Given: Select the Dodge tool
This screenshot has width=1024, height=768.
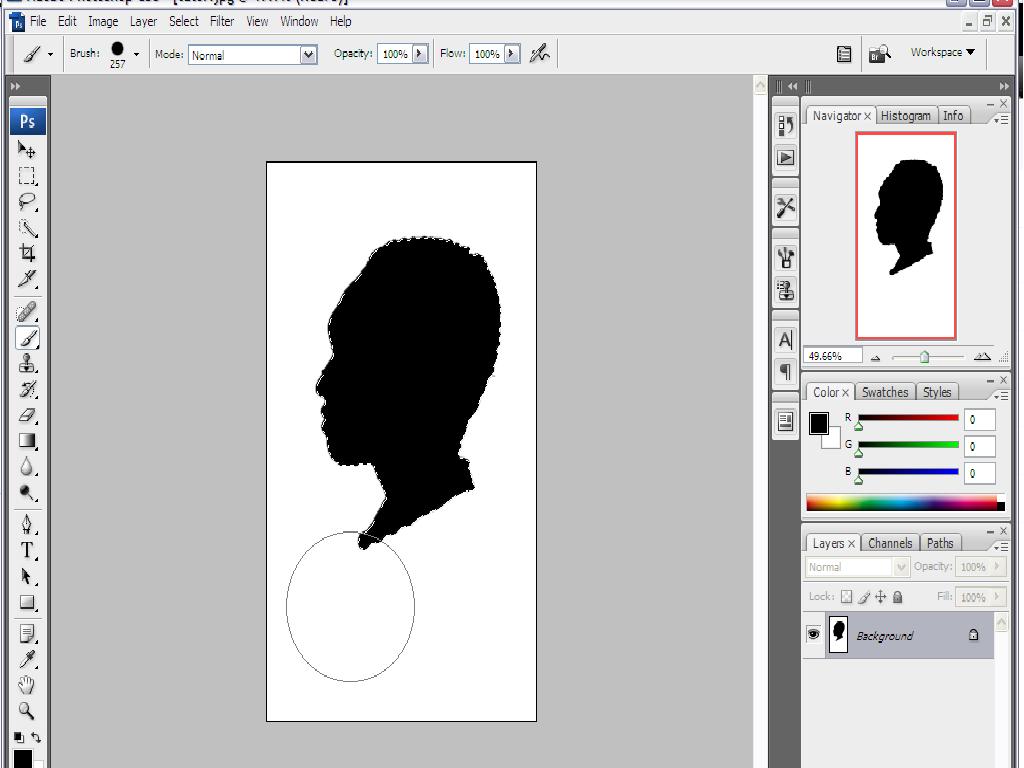Looking at the screenshot, I should 27,492.
